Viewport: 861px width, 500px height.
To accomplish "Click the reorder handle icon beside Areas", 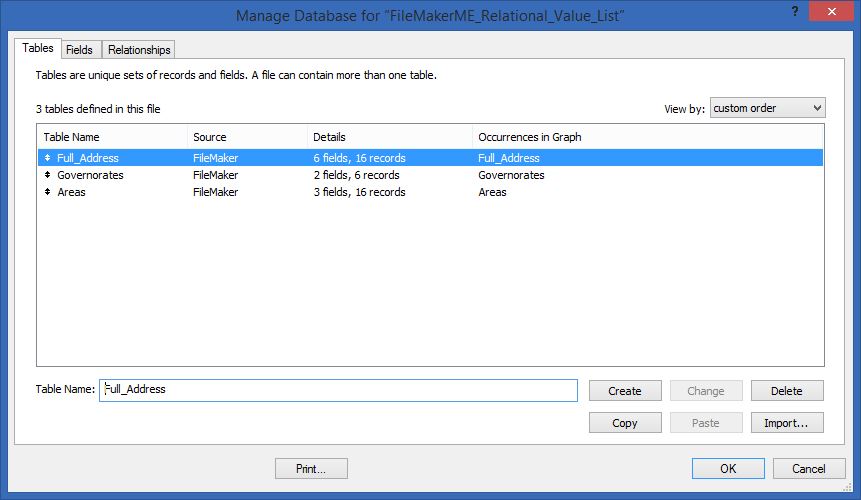I will click(x=48, y=192).
